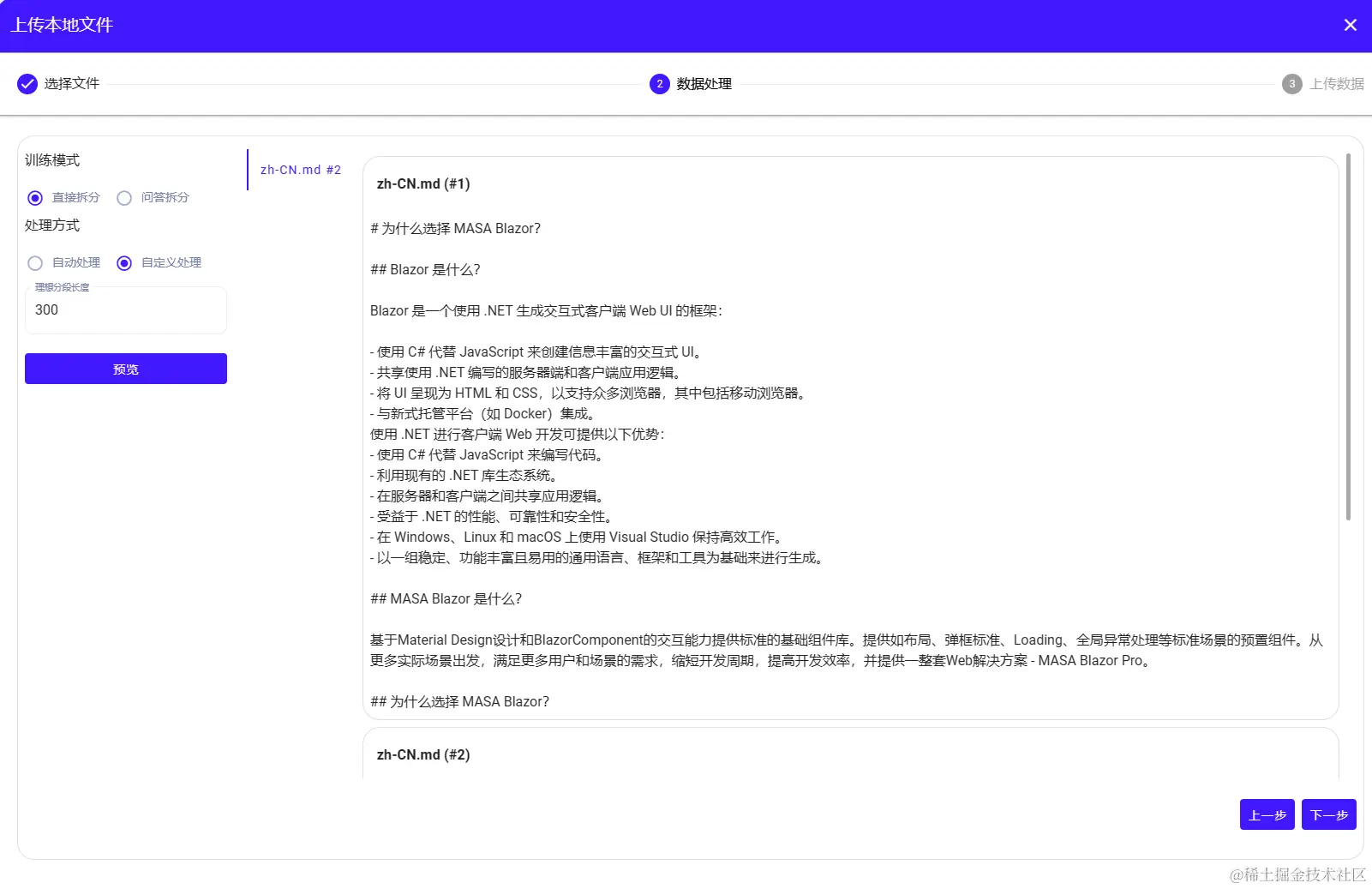Click the 理想分段长度 input field
Screen dimensions: 1372x889
(126, 310)
